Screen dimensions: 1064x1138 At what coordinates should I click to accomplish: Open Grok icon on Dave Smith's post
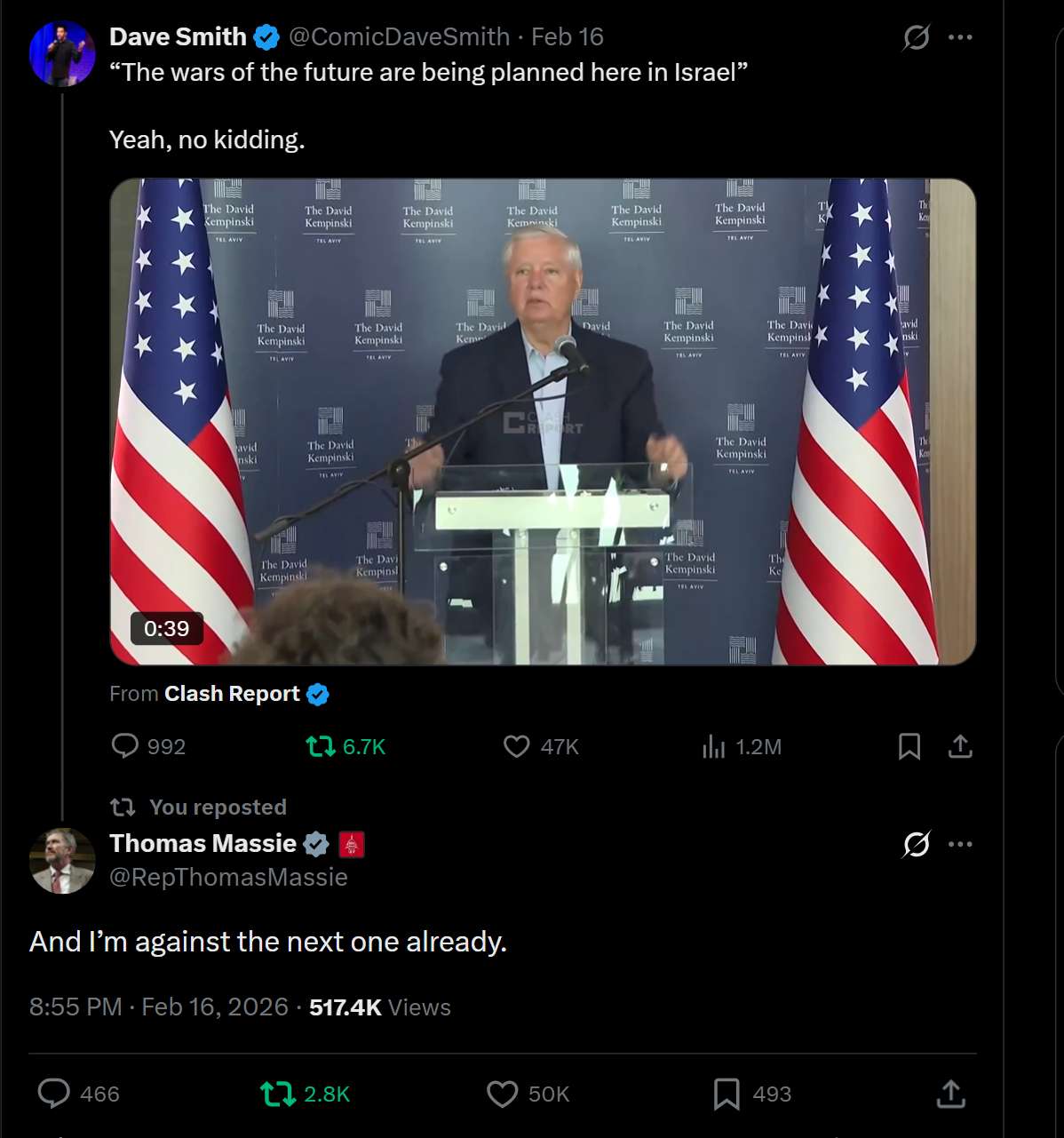pyautogui.click(x=916, y=37)
